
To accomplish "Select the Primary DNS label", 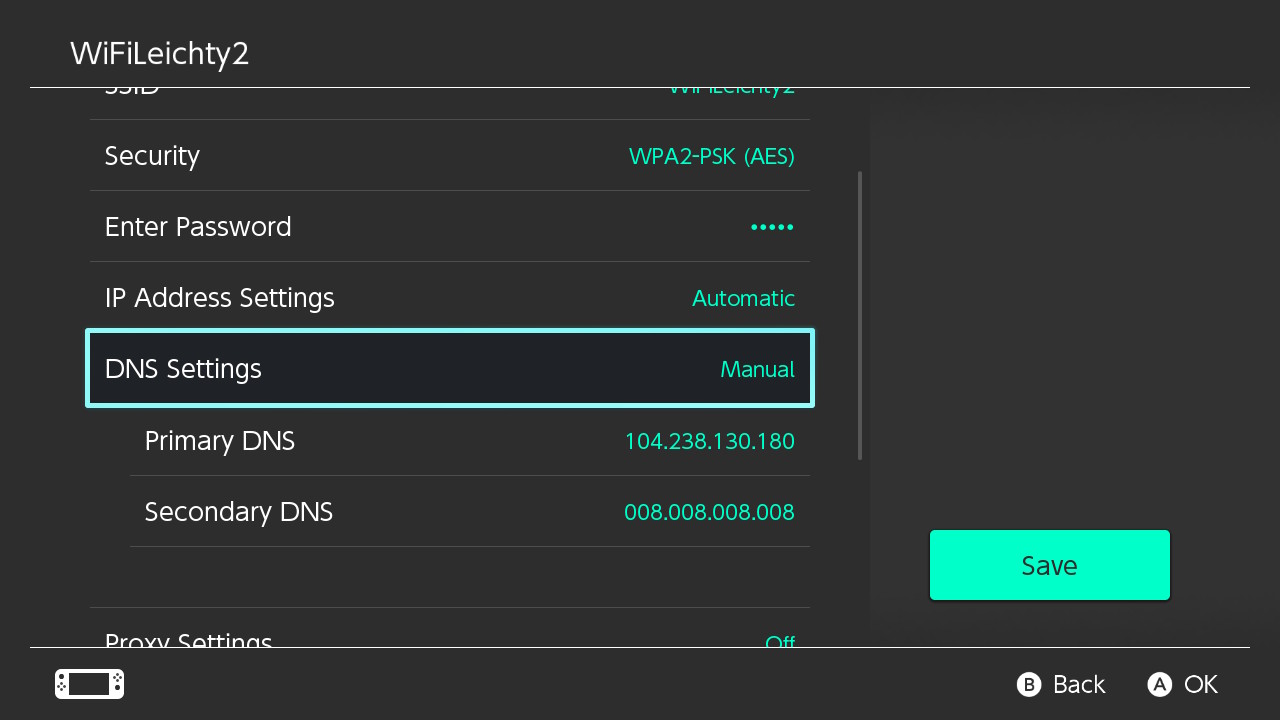I will [x=219, y=441].
